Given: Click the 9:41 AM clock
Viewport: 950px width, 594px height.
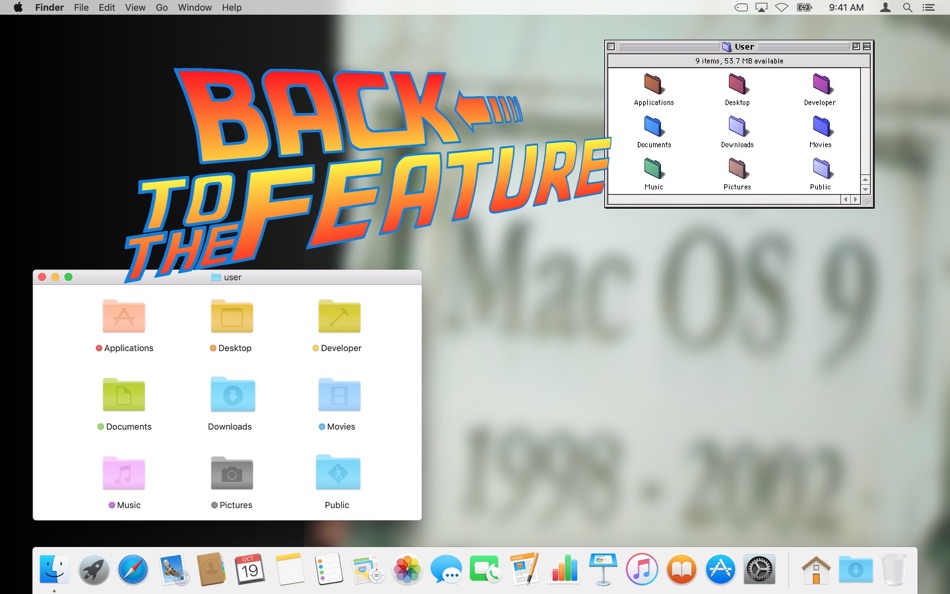Looking at the screenshot, I should pos(846,7).
